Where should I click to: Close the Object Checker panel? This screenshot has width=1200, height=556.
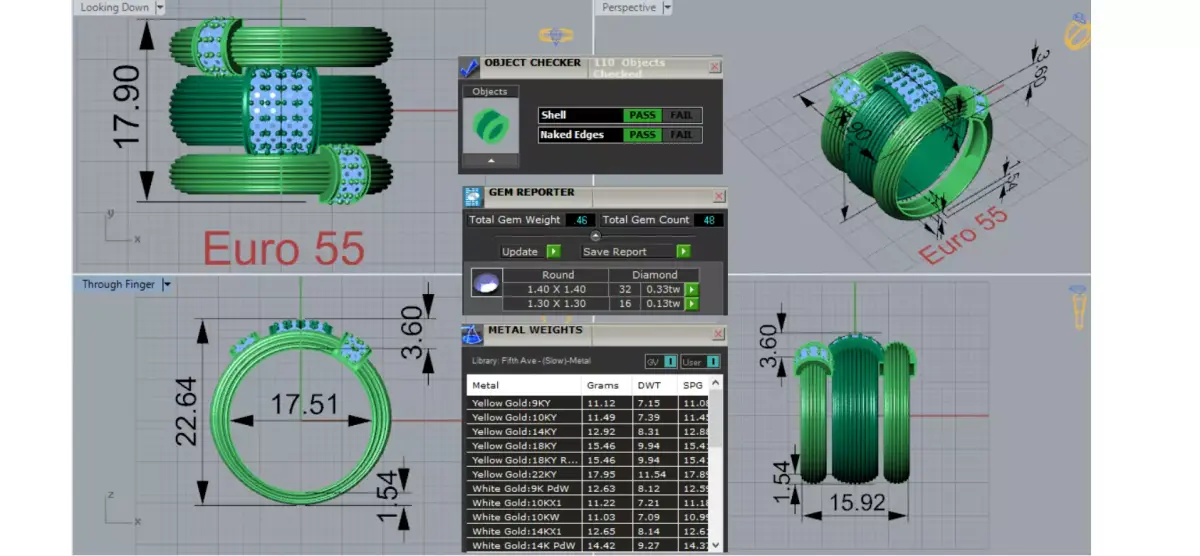tap(714, 67)
